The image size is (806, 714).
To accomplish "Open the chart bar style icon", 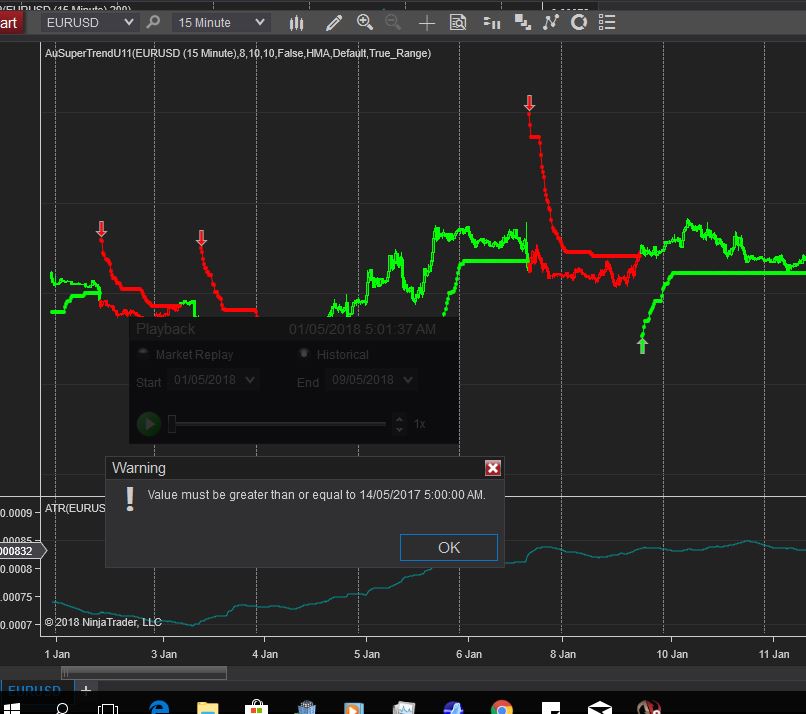I will (x=296, y=23).
